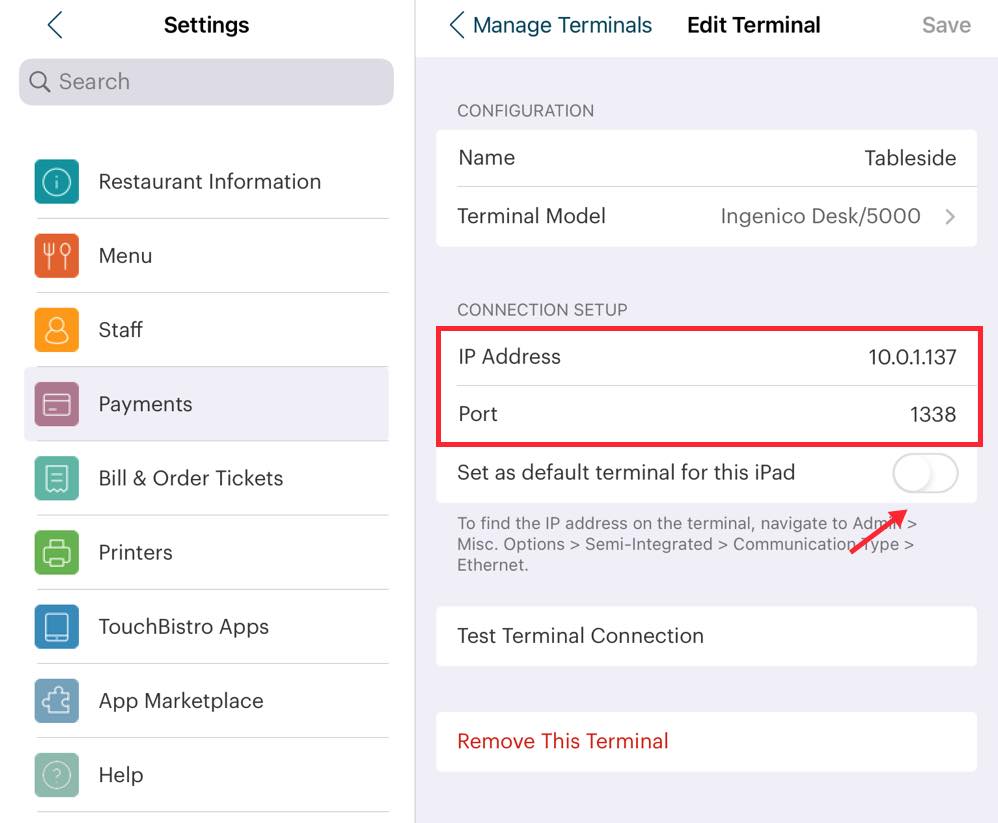Expand Terminal Model selection chevron
The width and height of the screenshot is (998, 823).
950,216
